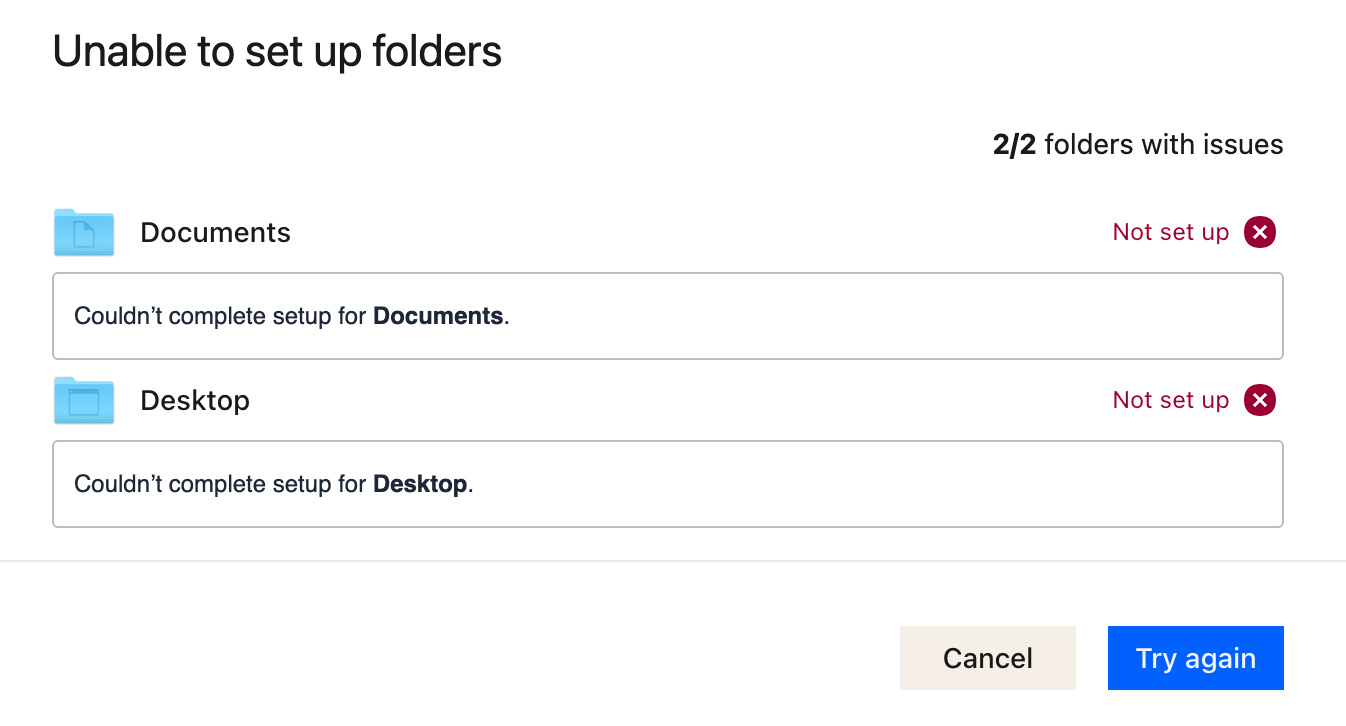
Task: Click the '2/2 folders with issues' summary
Action: 1137,144
